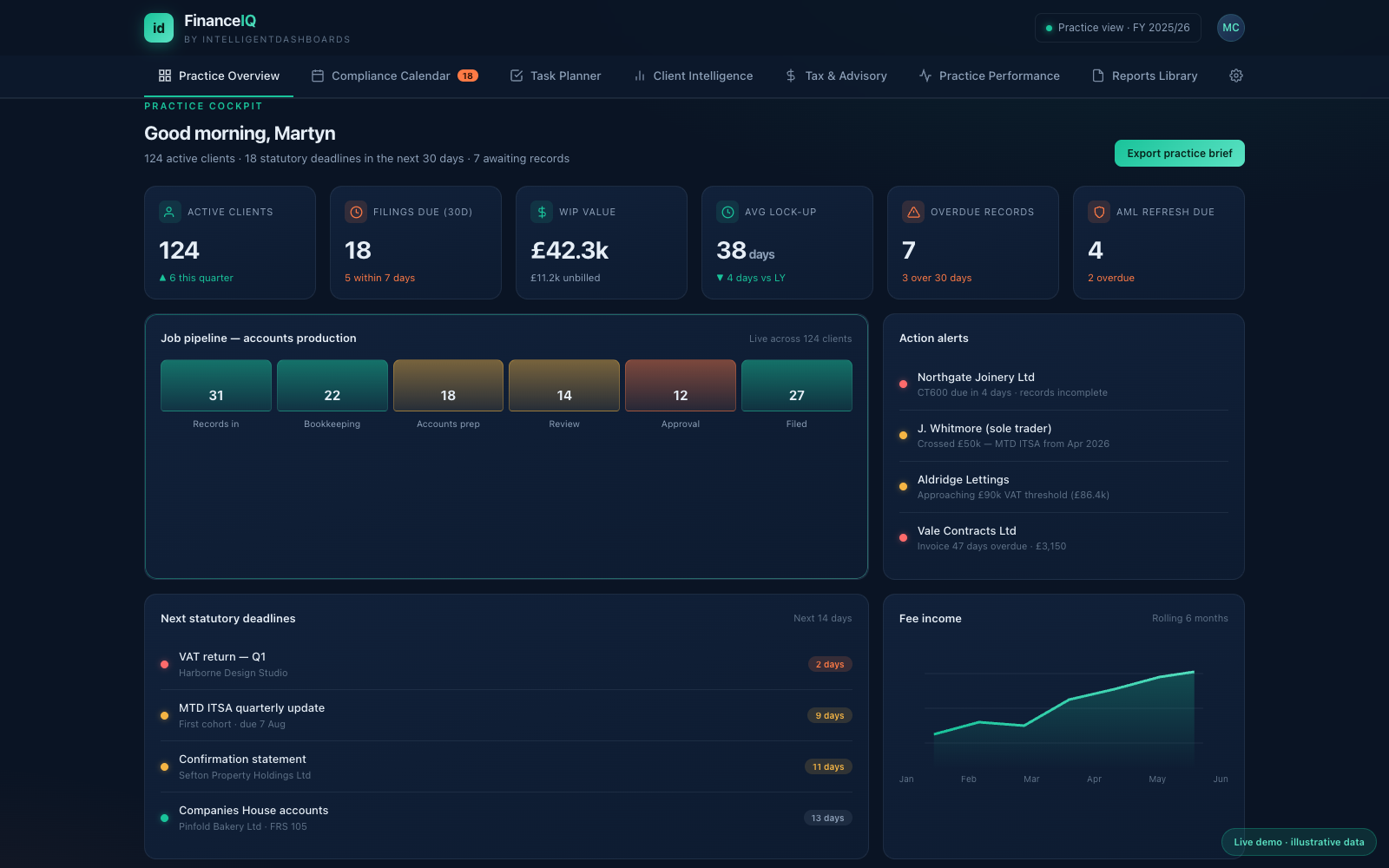1389x868 pixels.
Task: Open the Task Planner tab
Action: (x=556, y=76)
